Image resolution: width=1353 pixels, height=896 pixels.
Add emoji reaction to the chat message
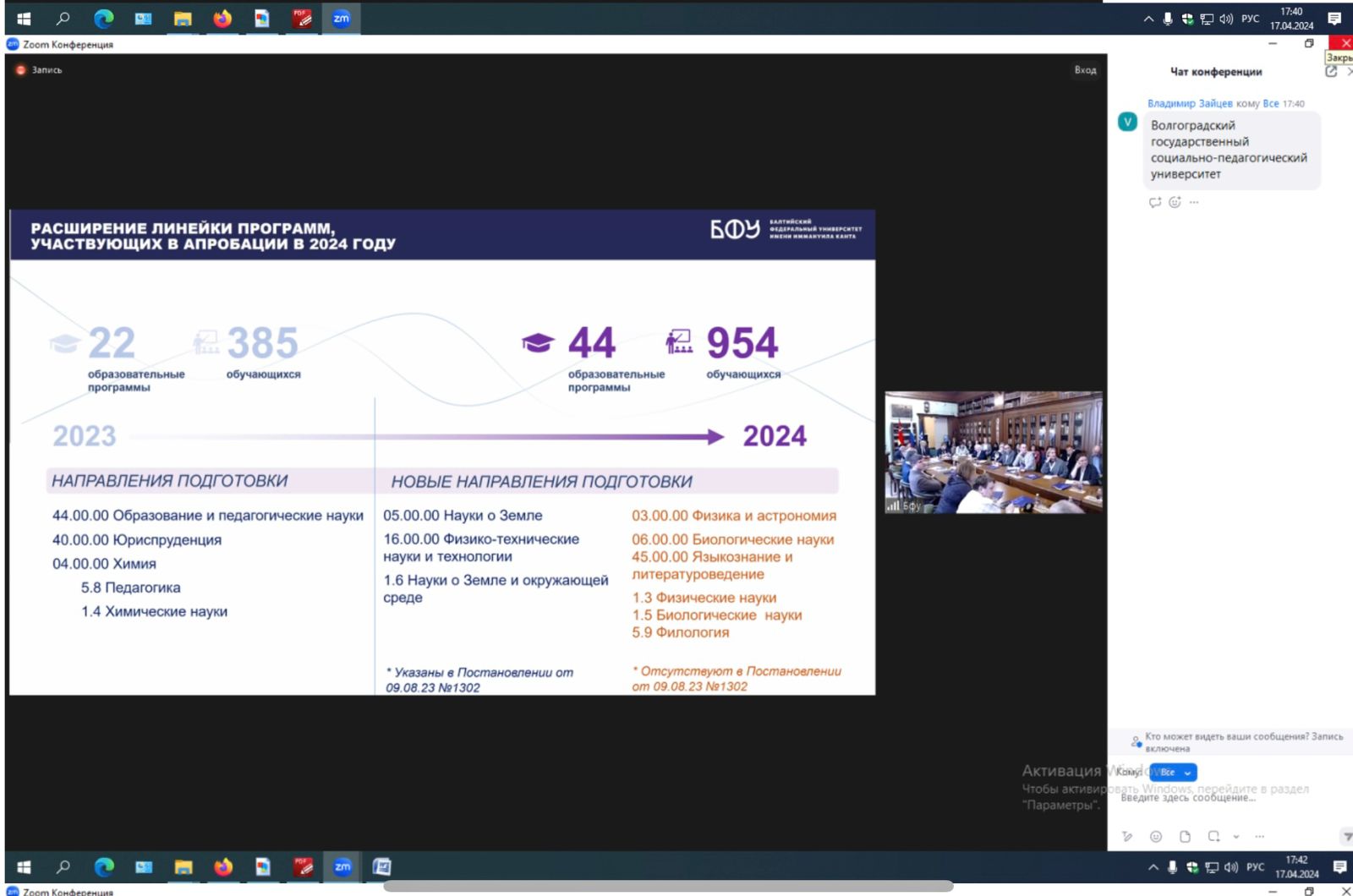click(1175, 203)
